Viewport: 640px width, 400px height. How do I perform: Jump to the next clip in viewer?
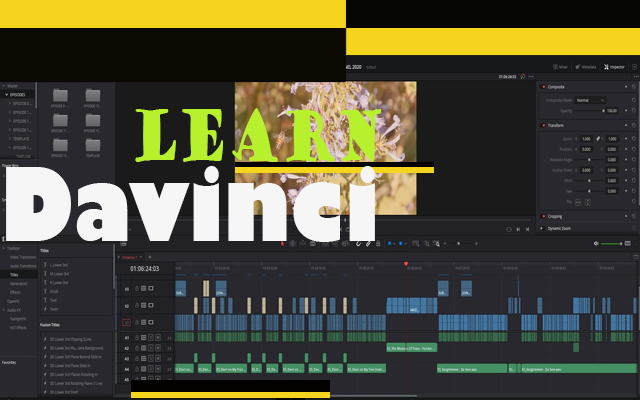[x=518, y=229]
